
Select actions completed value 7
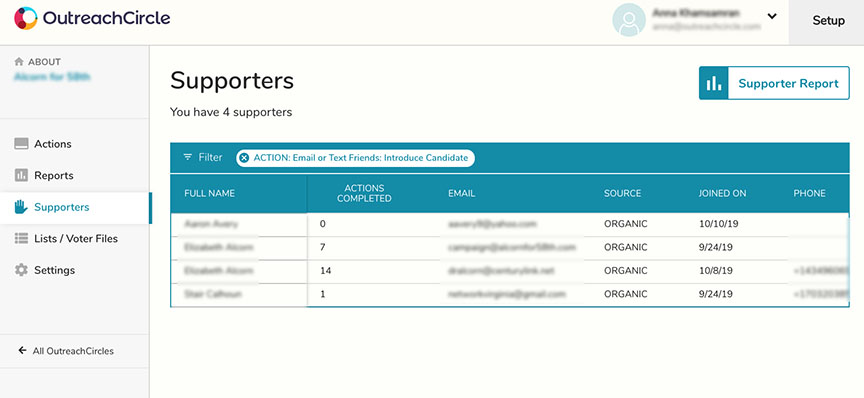coord(322,248)
